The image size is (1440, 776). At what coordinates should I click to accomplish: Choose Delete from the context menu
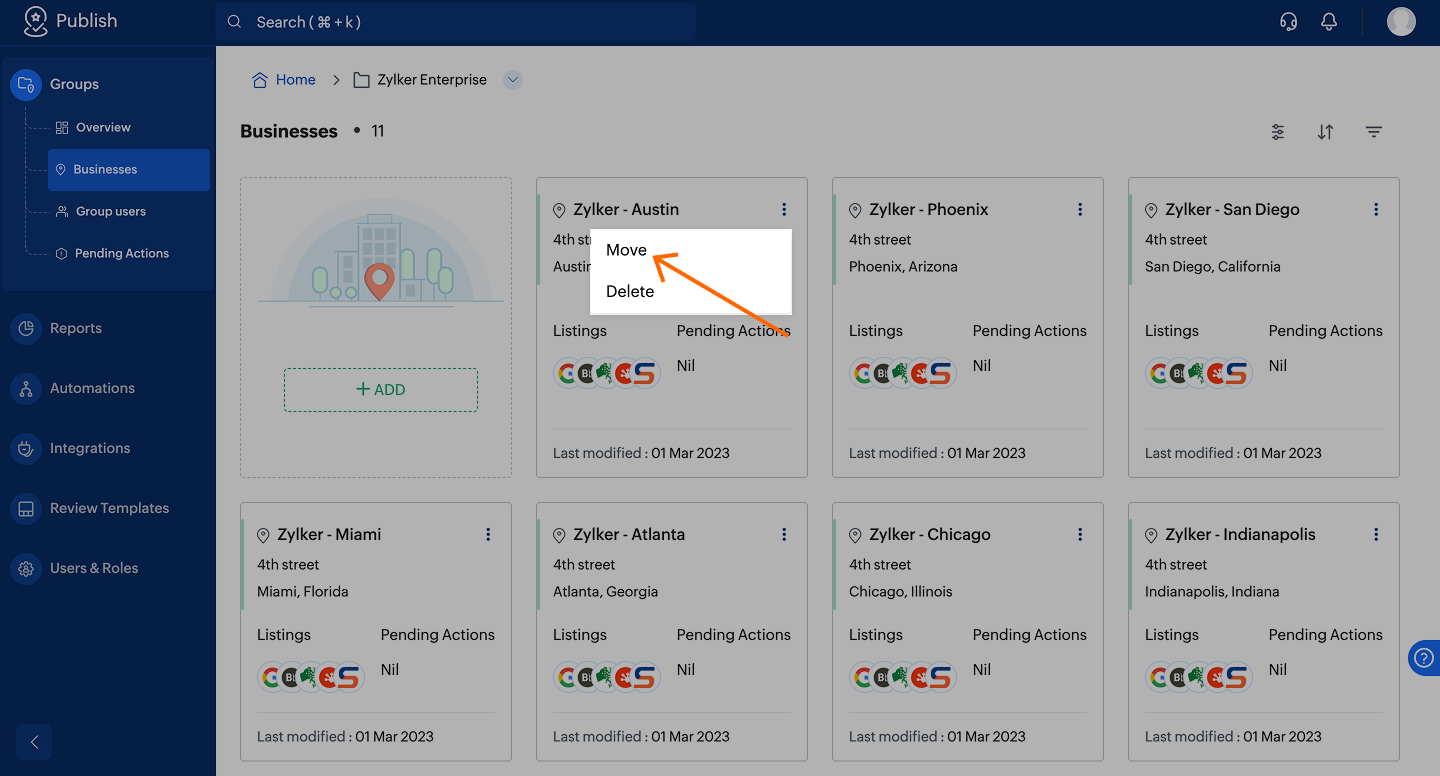click(x=630, y=291)
